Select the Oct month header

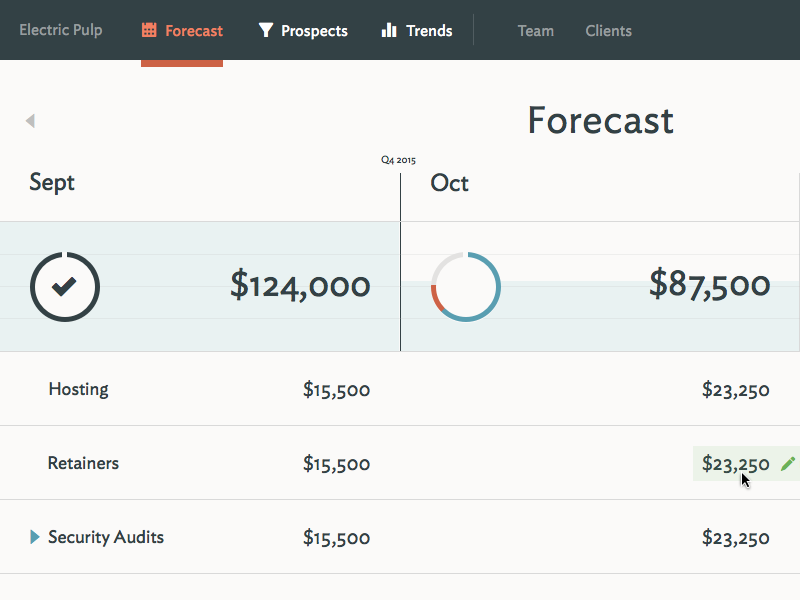click(x=449, y=184)
